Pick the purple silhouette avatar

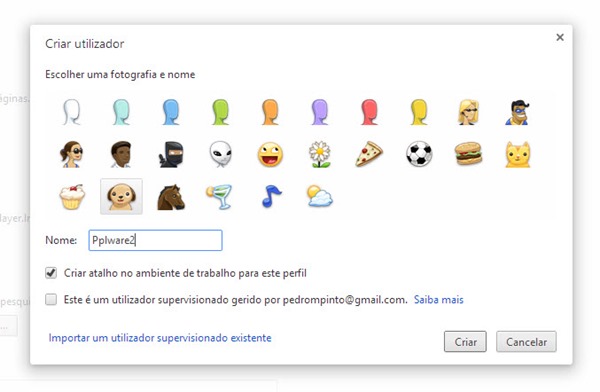(x=320, y=112)
